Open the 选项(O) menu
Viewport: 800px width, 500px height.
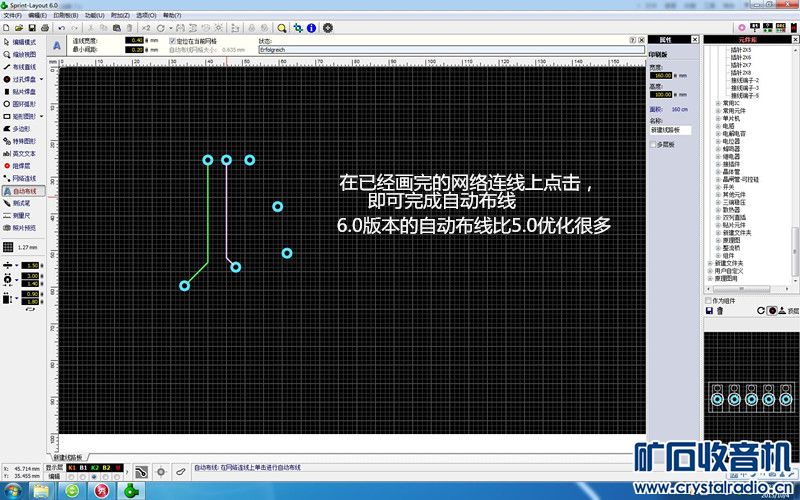pyautogui.click(x=146, y=16)
